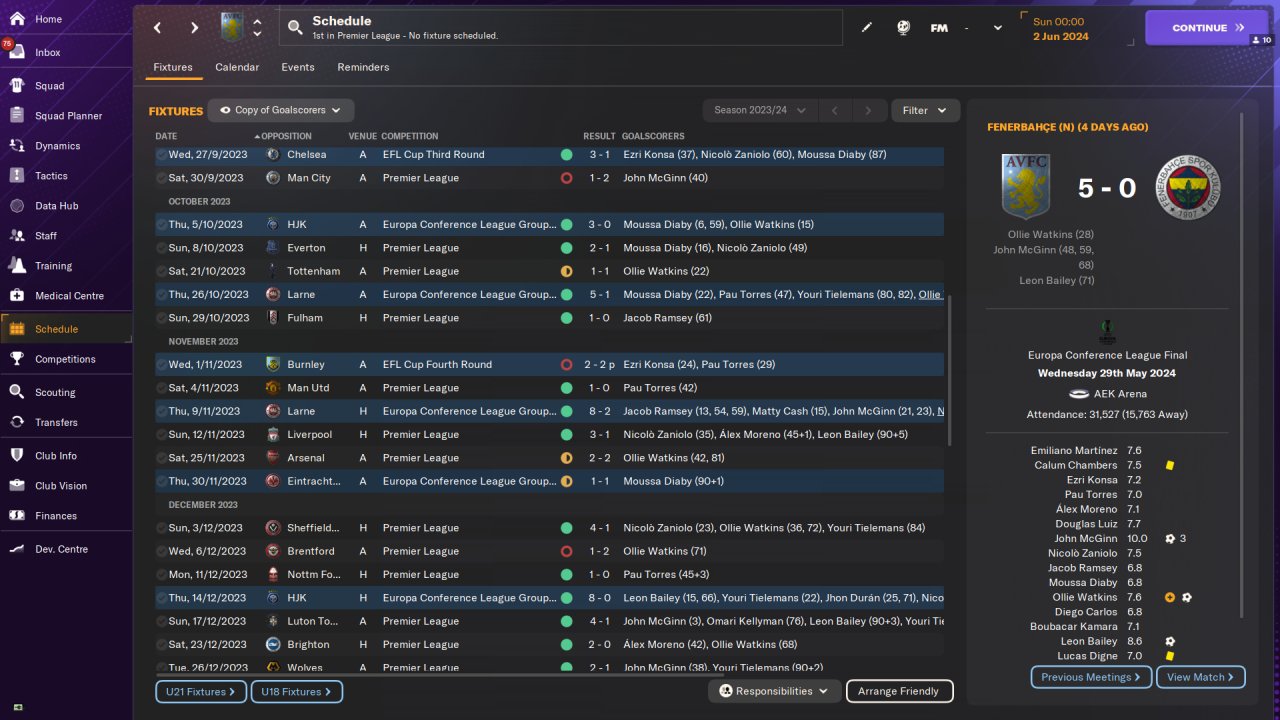Sort fixtures by the Opposition column header
Image resolution: width=1280 pixels, height=720 pixels.
[285, 136]
